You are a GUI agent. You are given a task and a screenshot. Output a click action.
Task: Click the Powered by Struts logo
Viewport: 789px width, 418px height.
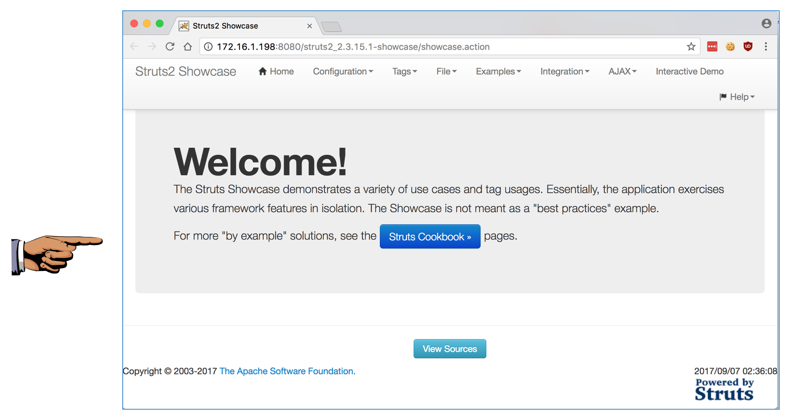(724, 390)
